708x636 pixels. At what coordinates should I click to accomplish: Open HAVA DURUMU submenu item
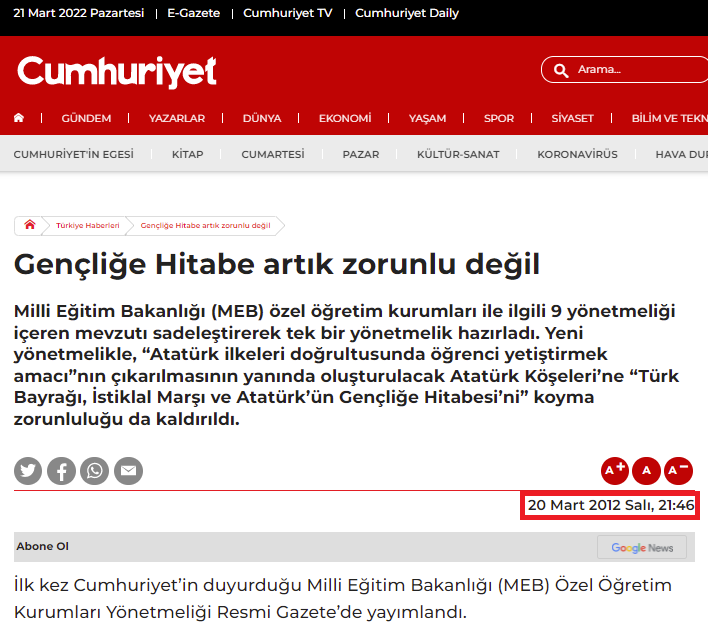point(681,154)
